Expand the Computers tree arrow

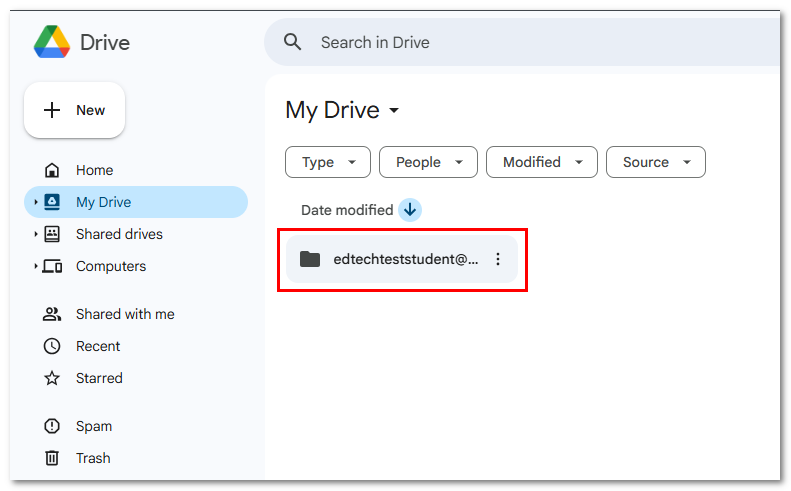[35, 266]
